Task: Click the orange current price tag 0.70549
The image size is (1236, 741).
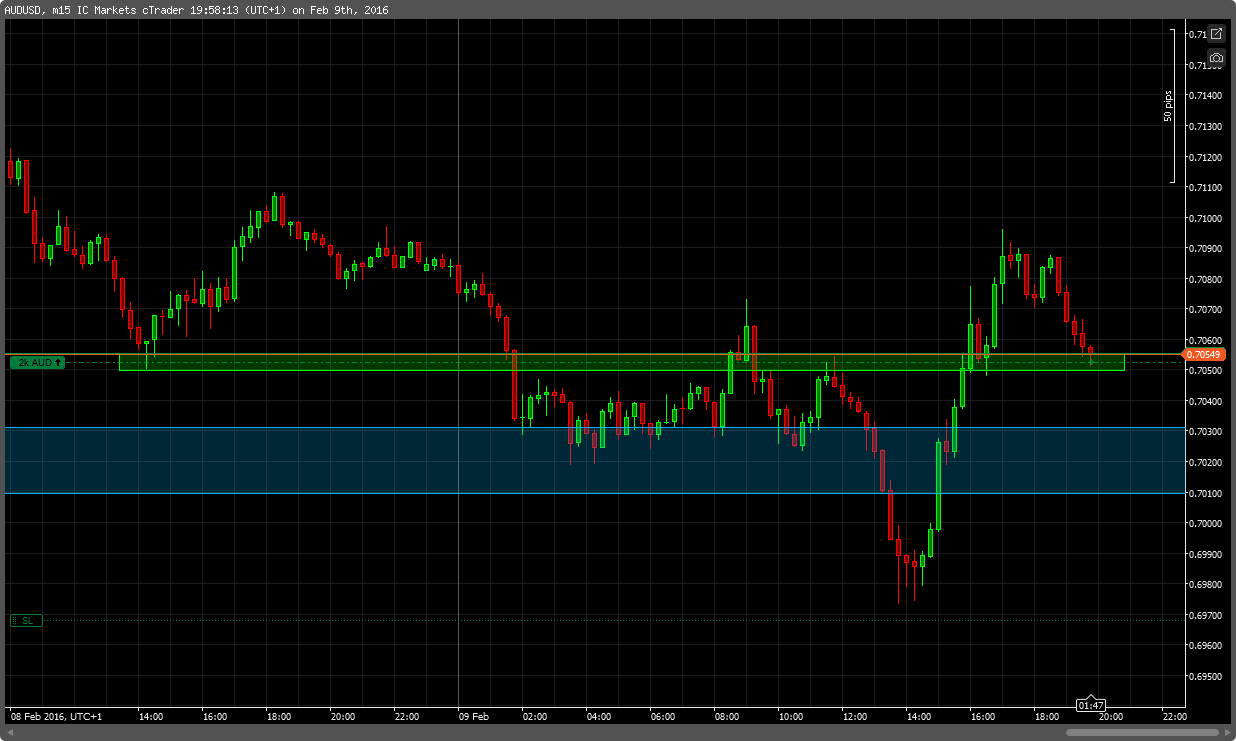Action: tap(1203, 354)
